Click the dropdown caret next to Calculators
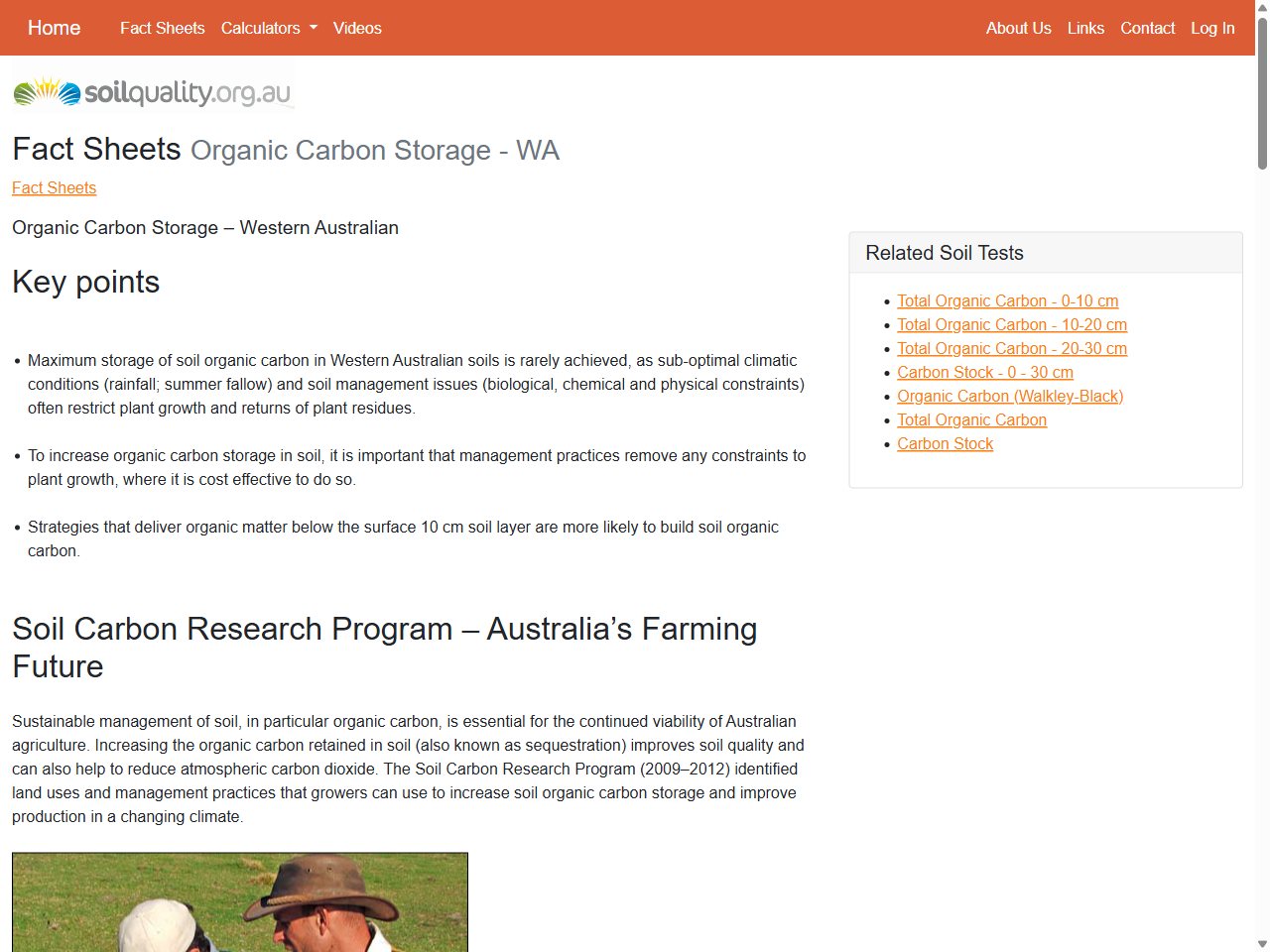 tap(312, 28)
